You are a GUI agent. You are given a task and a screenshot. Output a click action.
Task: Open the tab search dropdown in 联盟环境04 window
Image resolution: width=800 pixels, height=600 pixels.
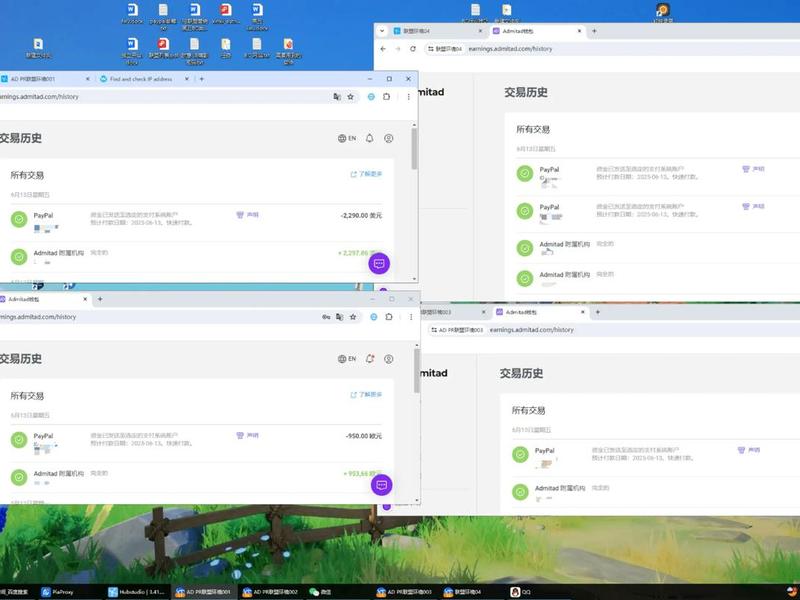coord(382,31)
